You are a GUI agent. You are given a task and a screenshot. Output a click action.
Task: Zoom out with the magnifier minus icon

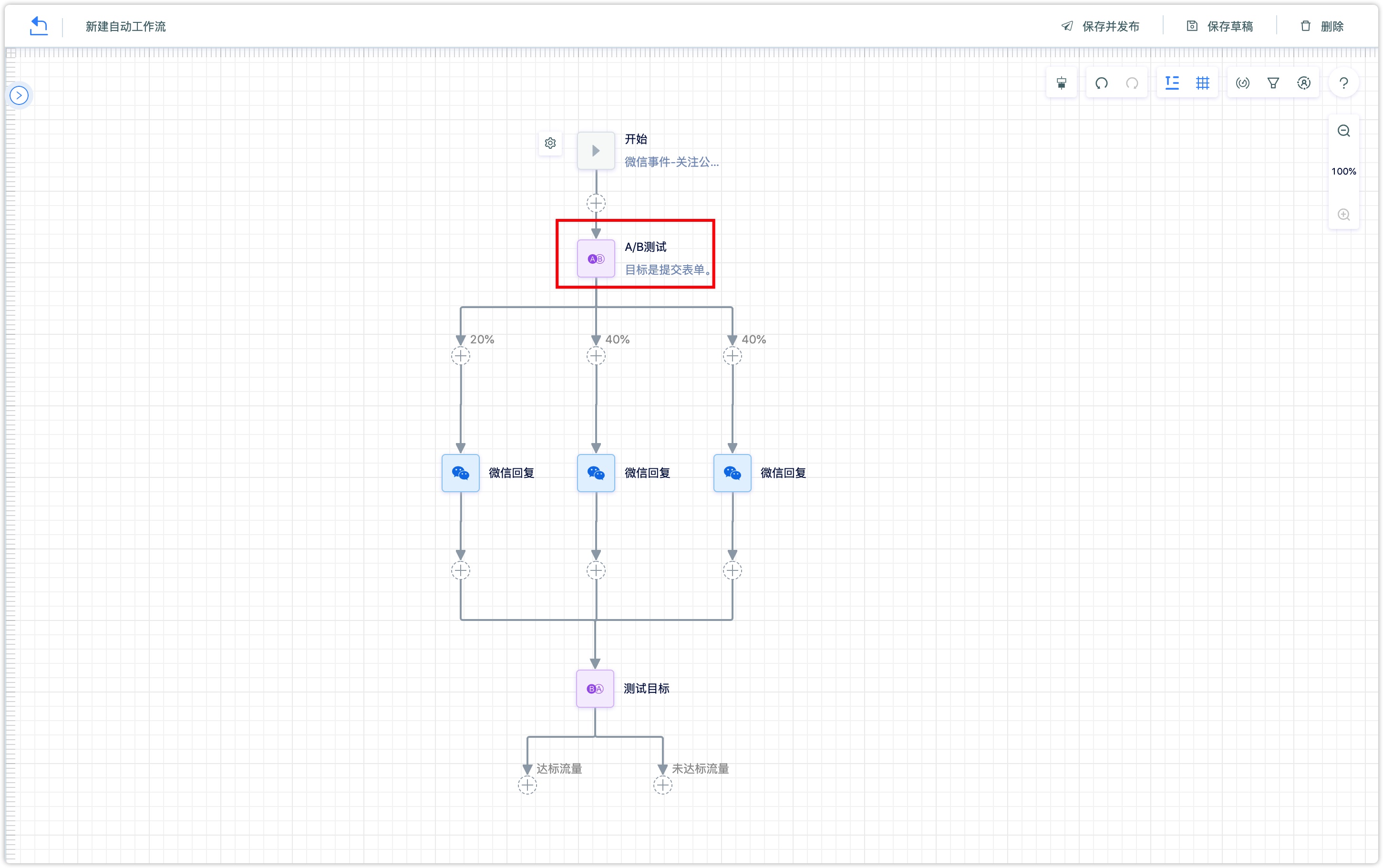point(1343,131)
